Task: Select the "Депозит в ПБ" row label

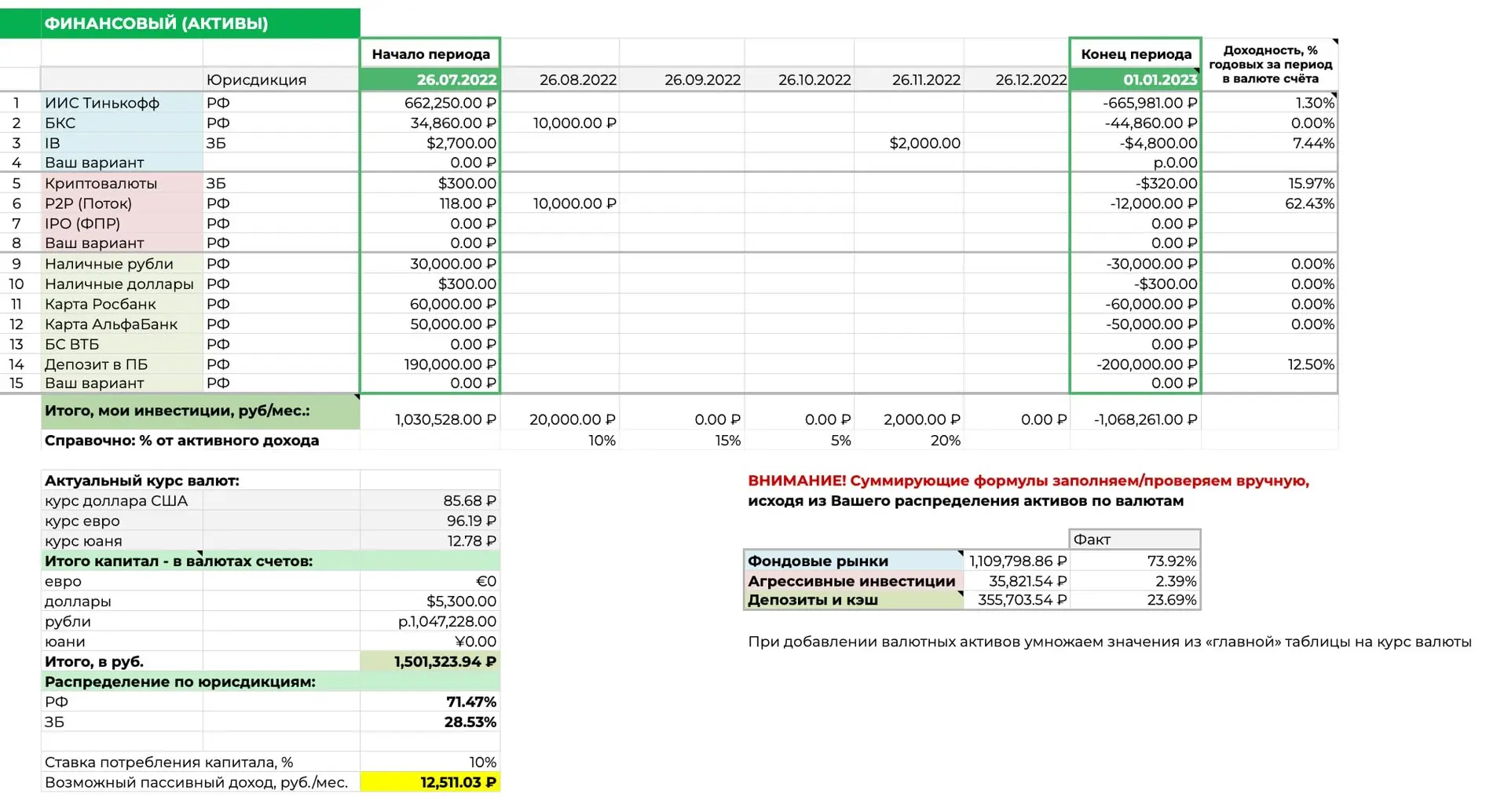Action: tap(122, 364)
